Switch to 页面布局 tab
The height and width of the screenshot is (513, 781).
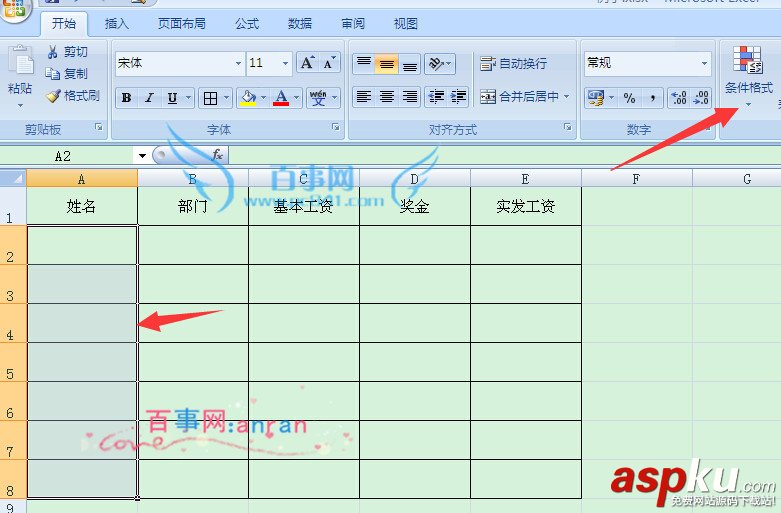coord(182,23)
